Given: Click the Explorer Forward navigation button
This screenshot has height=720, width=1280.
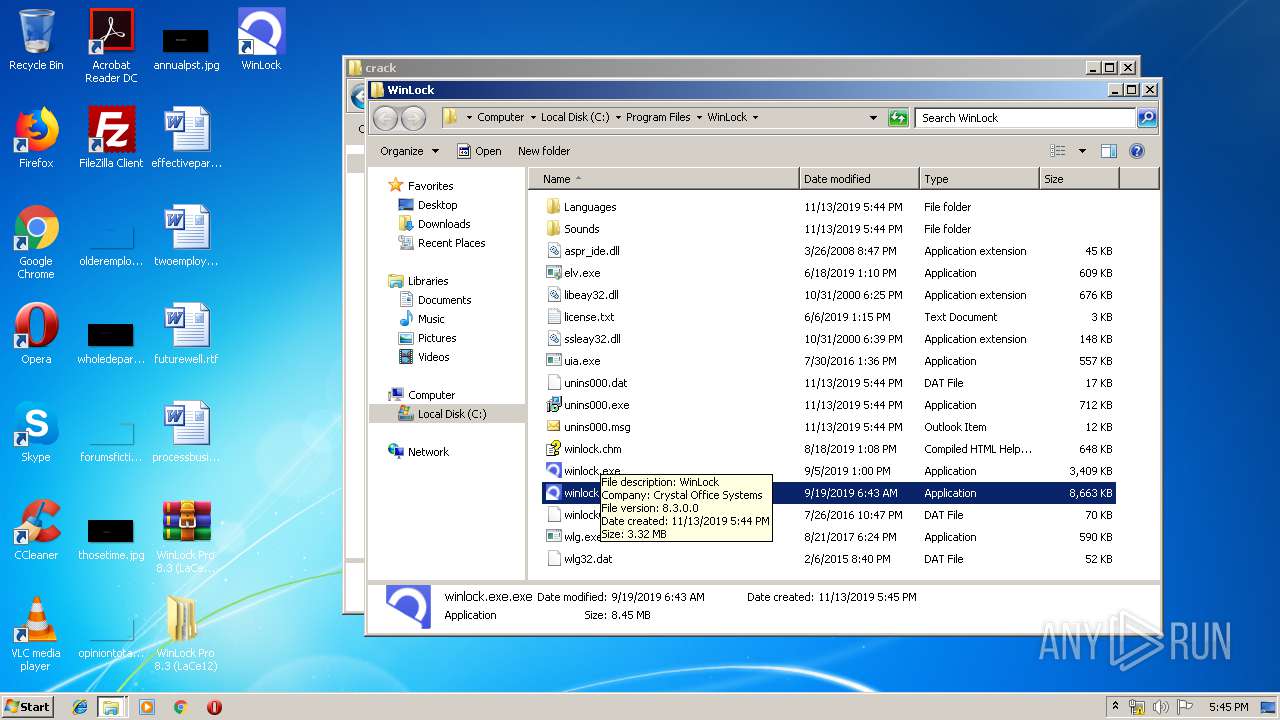Looking at the screenshot, I should (413, 118).
